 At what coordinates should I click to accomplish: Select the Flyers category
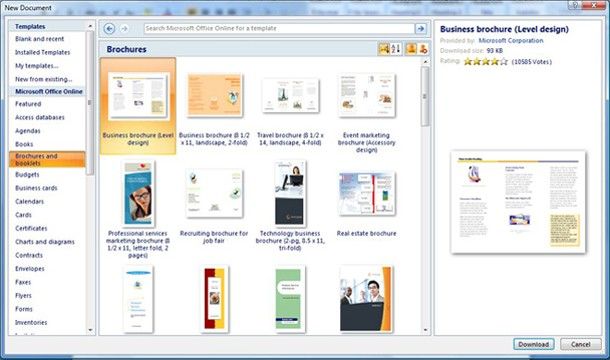23,295
